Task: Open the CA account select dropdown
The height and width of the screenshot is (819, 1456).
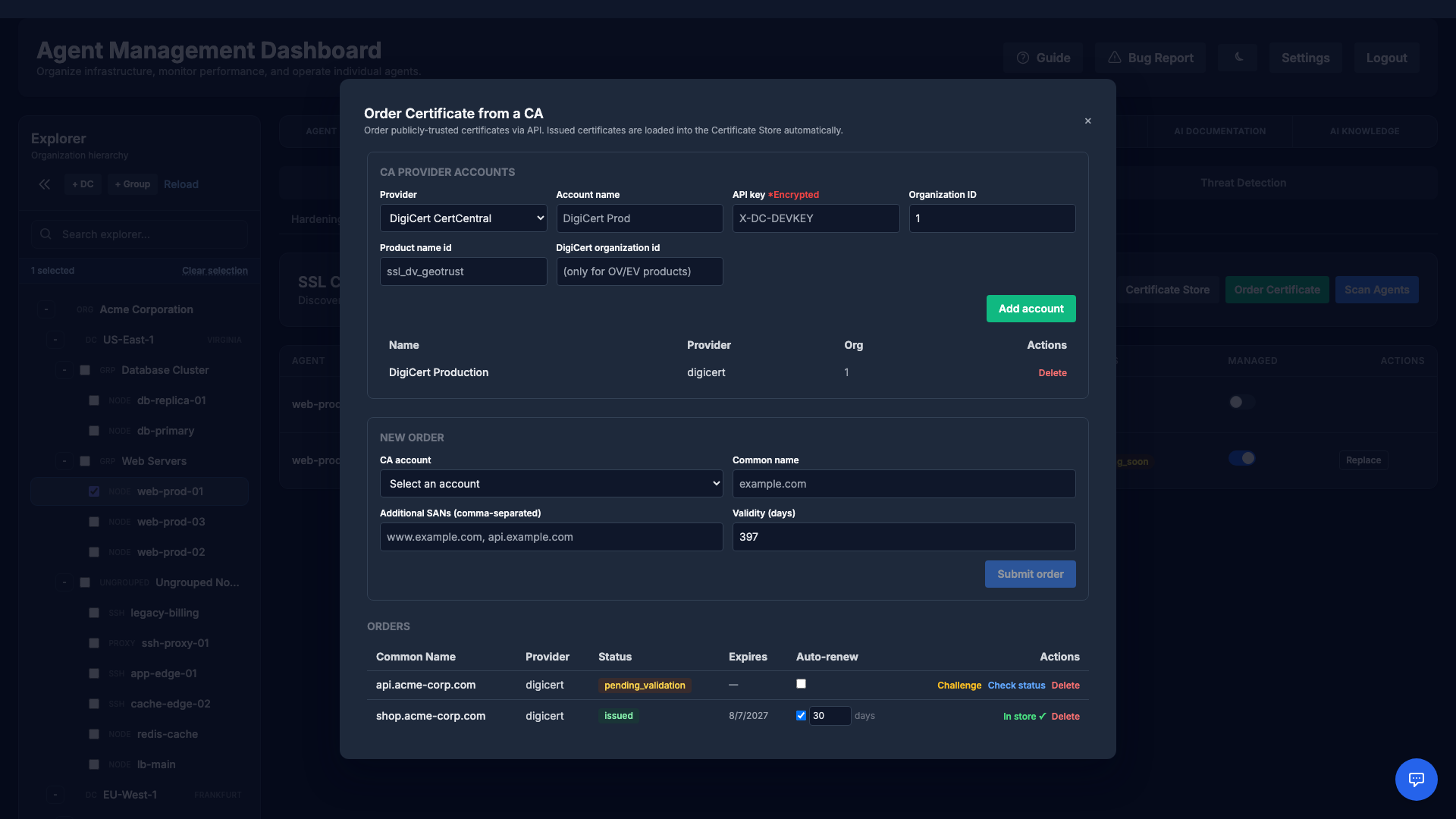Action: [x=551, y=484]
